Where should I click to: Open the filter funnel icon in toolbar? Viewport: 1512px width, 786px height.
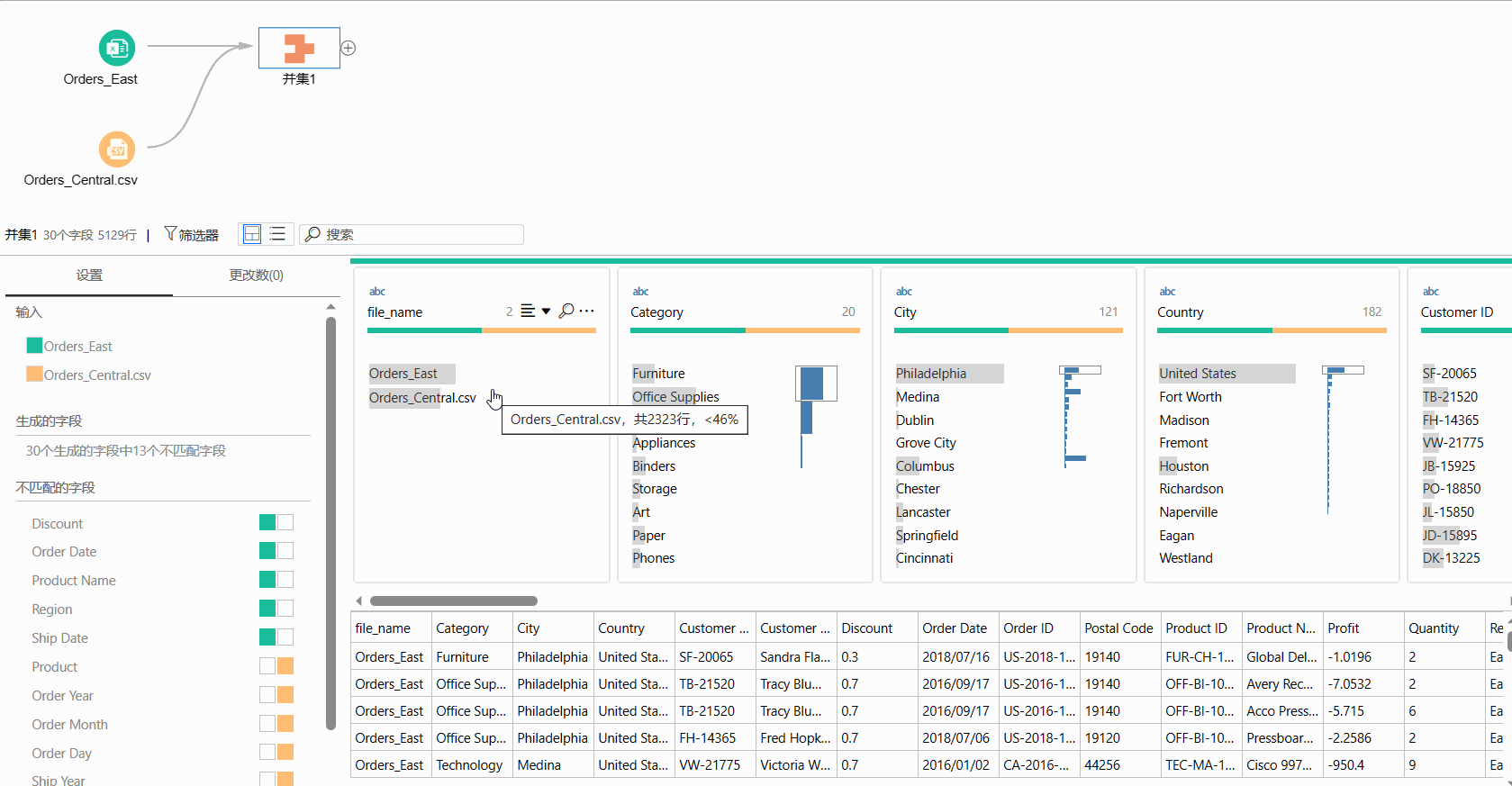[170, 234]
